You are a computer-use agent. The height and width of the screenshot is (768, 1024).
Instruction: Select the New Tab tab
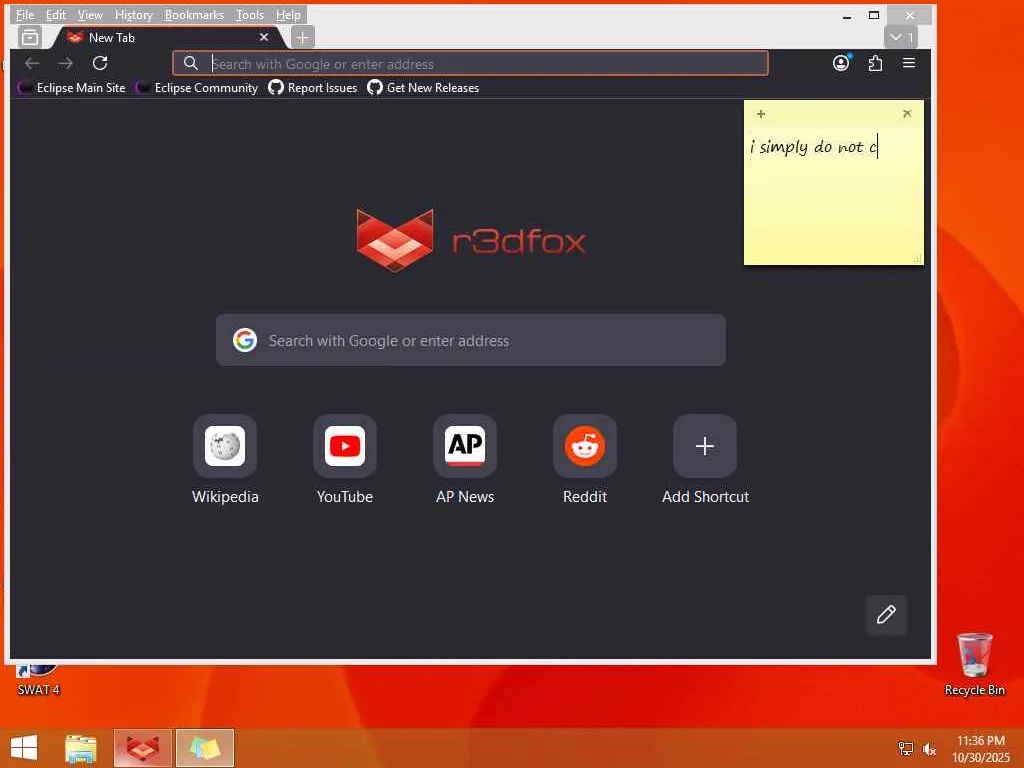click(168, 37)
